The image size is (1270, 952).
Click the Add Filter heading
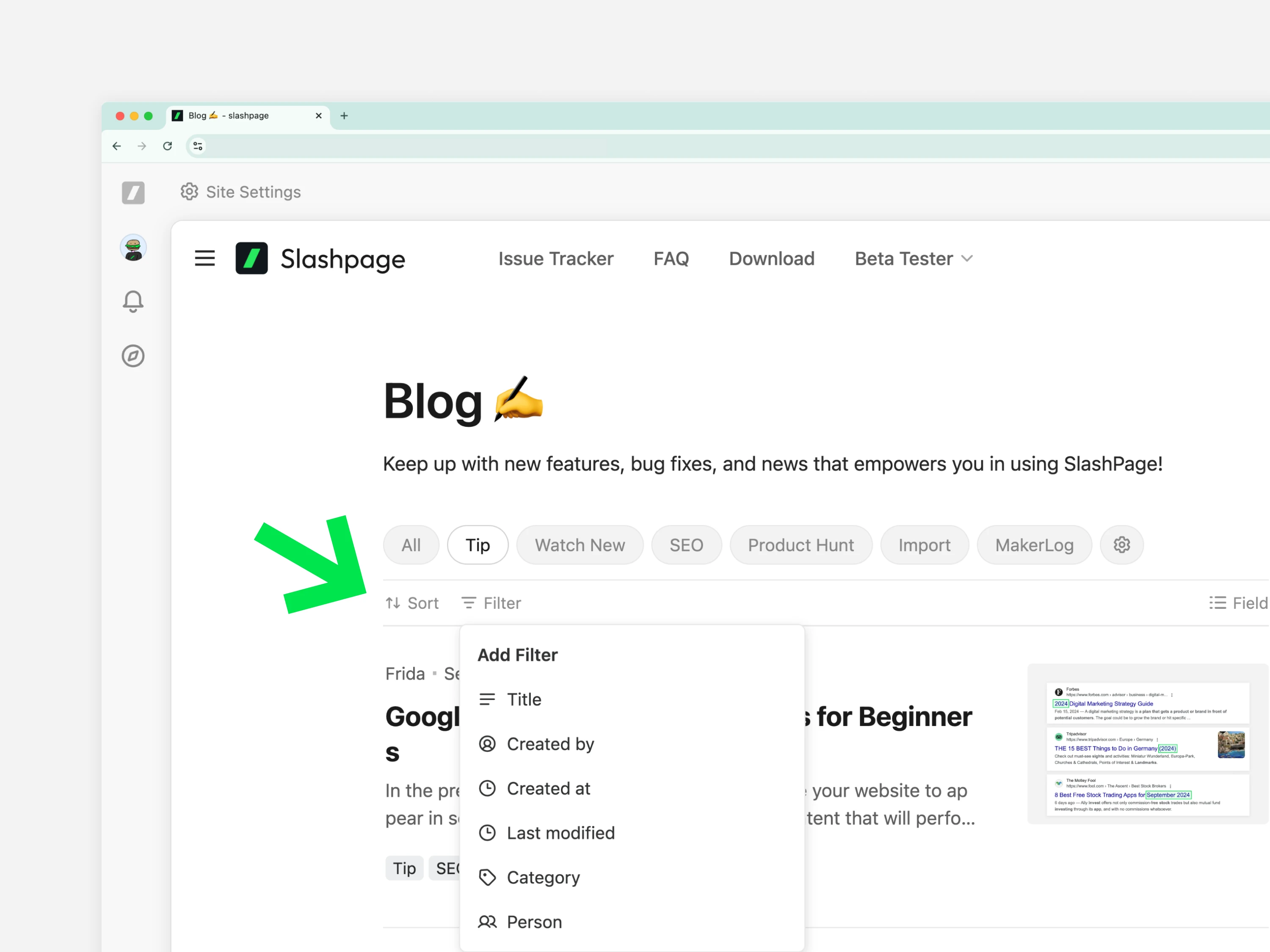(517, 655)
